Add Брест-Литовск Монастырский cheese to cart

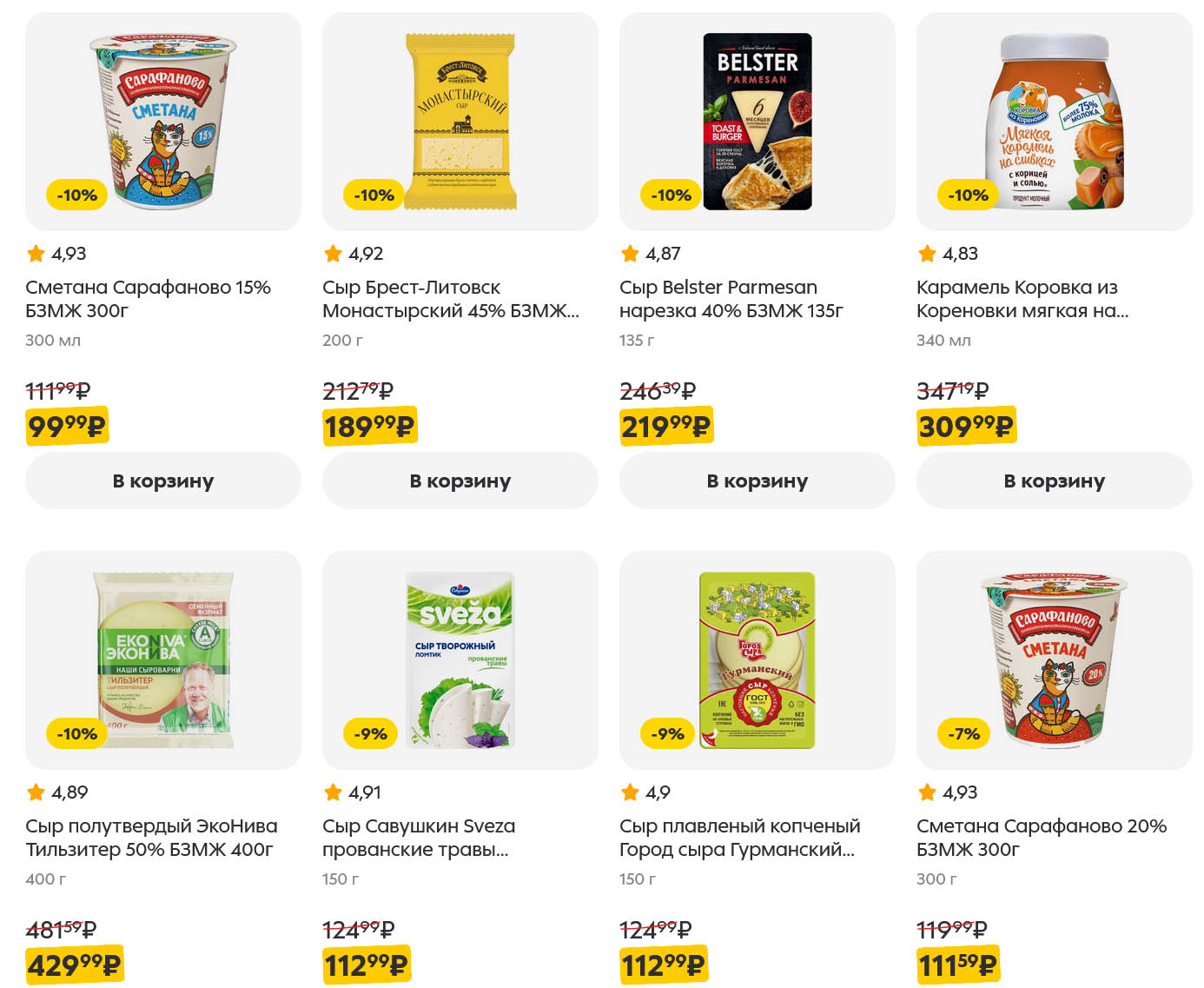[460, 481]
